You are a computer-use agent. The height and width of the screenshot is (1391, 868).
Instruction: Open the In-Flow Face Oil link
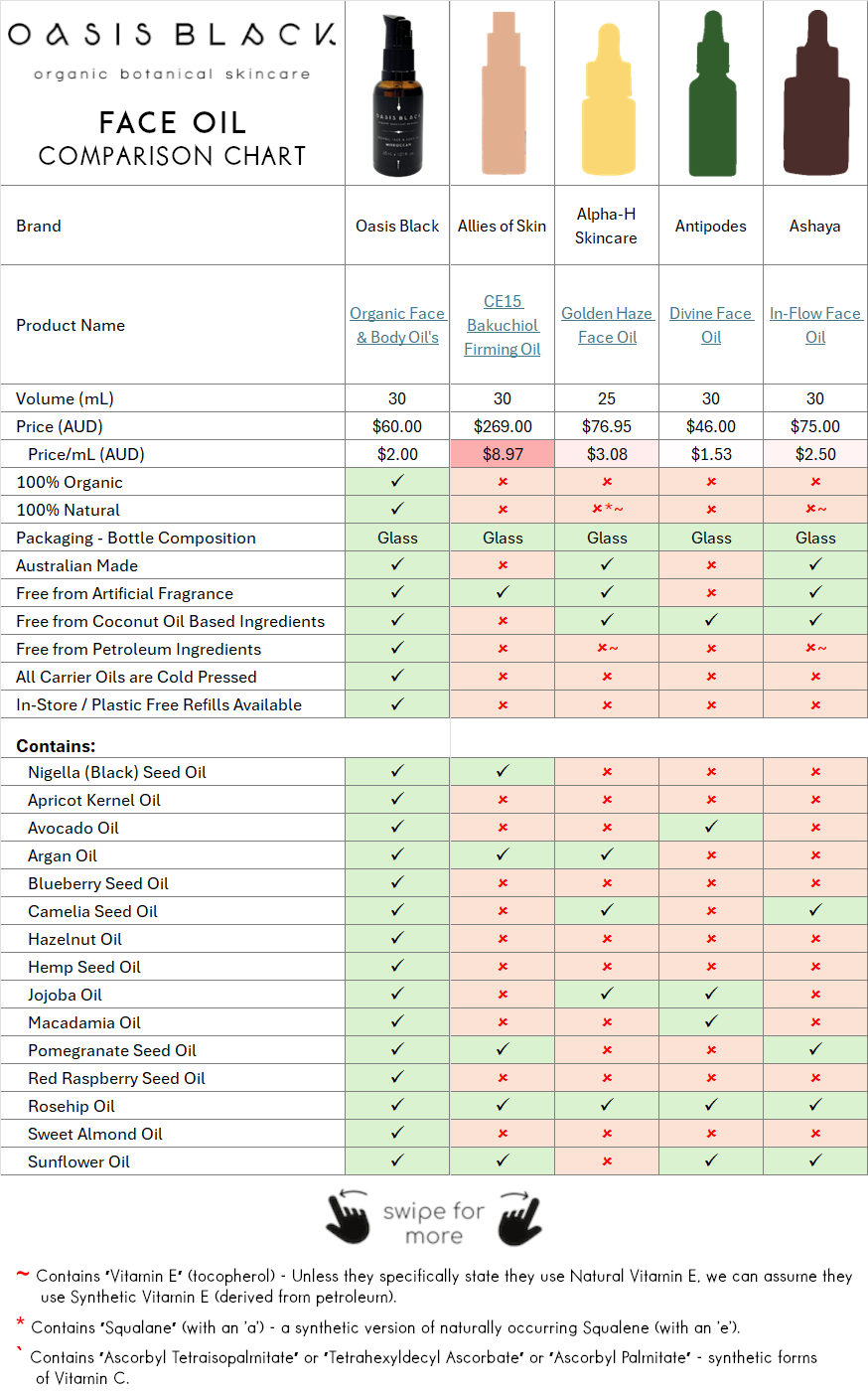815,325
